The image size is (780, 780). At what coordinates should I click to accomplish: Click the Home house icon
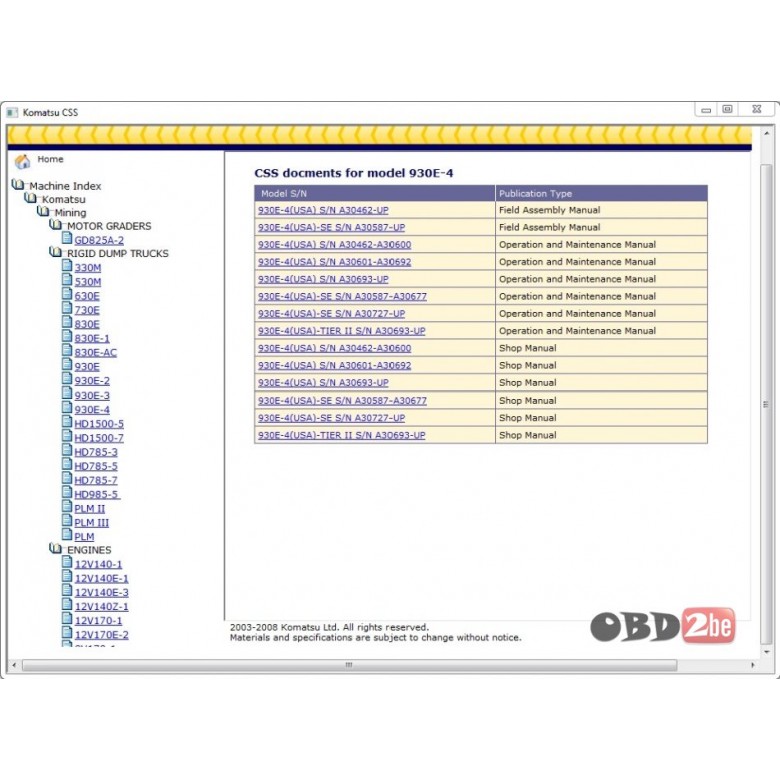click(x=22, y=161)
